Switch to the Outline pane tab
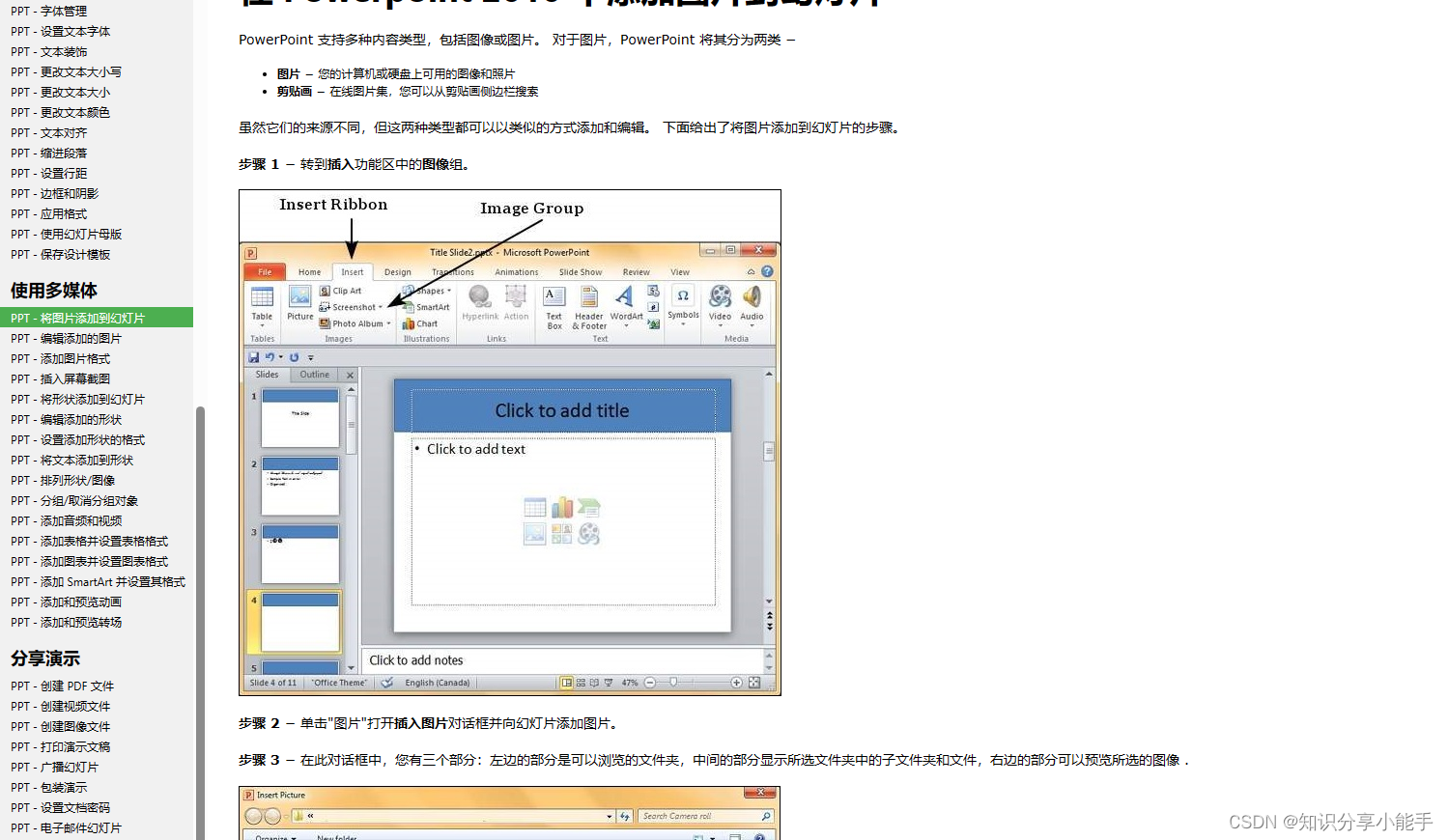This screenshot has height=840, width=1448. coord(314,375)
